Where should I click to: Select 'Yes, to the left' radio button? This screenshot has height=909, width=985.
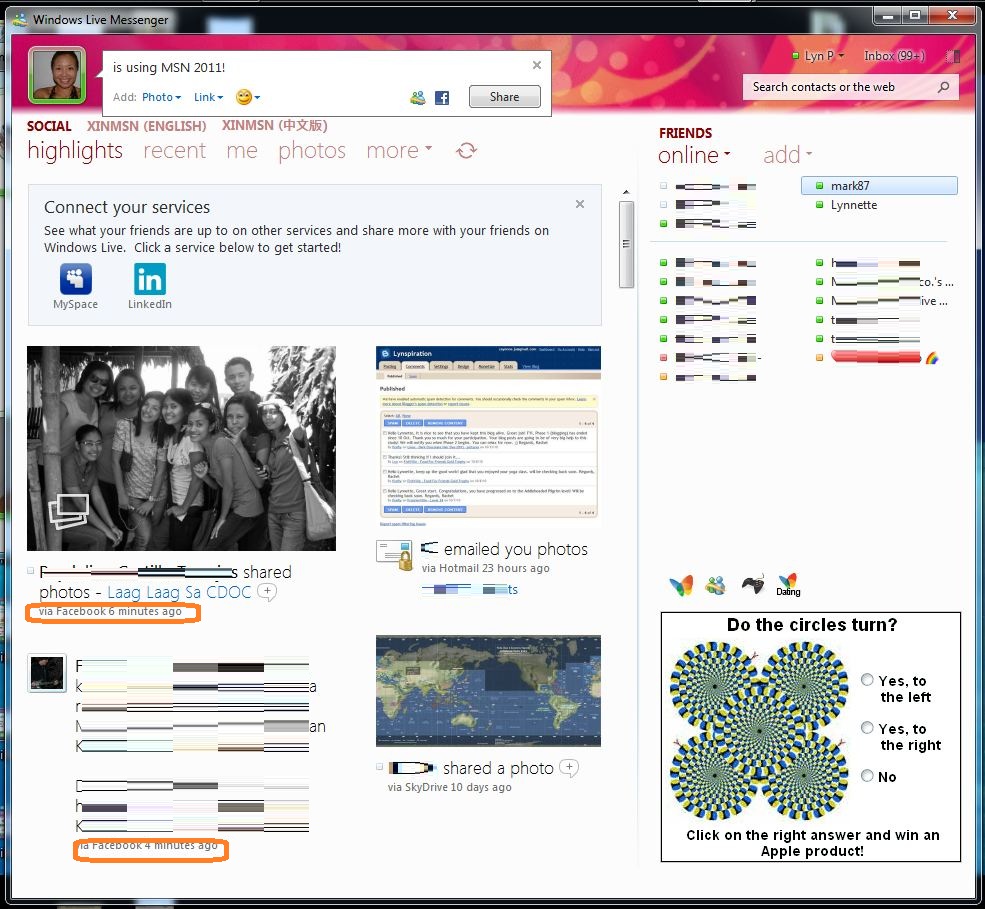(867, 680)
